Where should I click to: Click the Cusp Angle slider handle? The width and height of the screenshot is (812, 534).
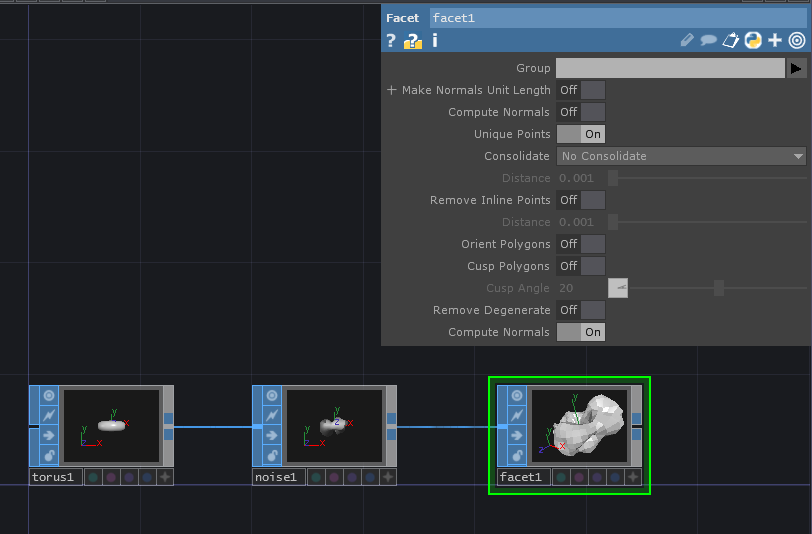point(718,288)
